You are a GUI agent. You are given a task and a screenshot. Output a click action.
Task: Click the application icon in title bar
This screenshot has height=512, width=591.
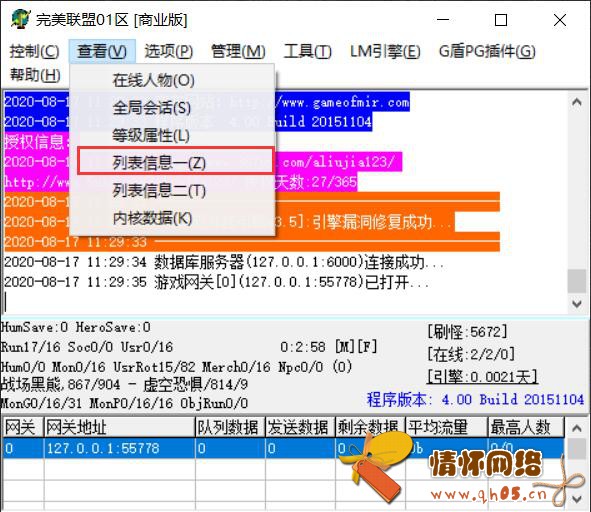pyautogui.click(x=20, y=19)
